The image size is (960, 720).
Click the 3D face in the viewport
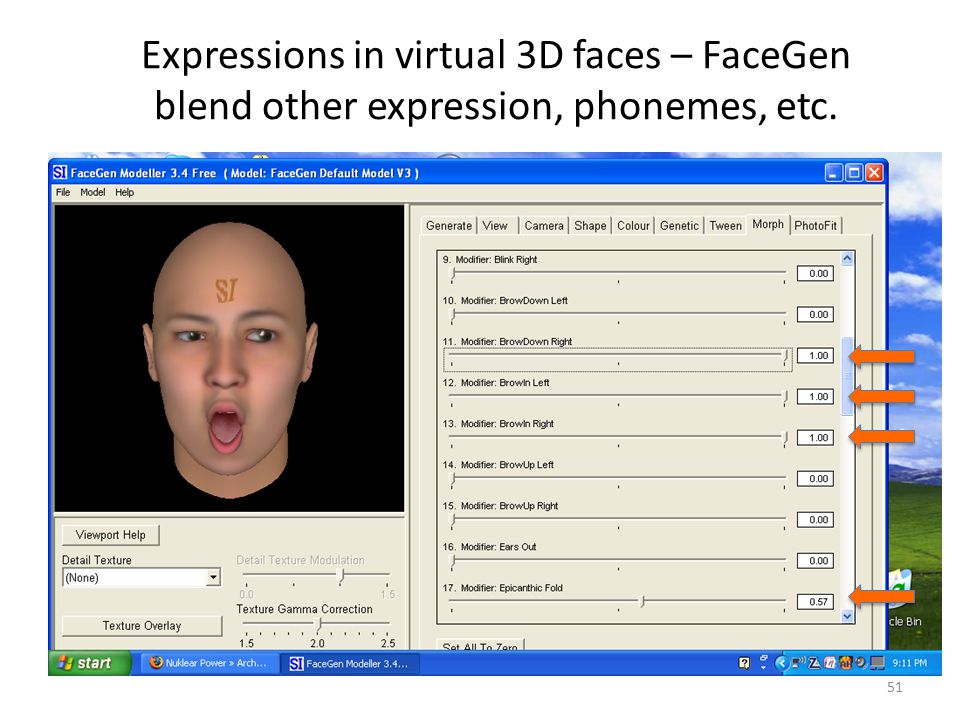point(230,361)
